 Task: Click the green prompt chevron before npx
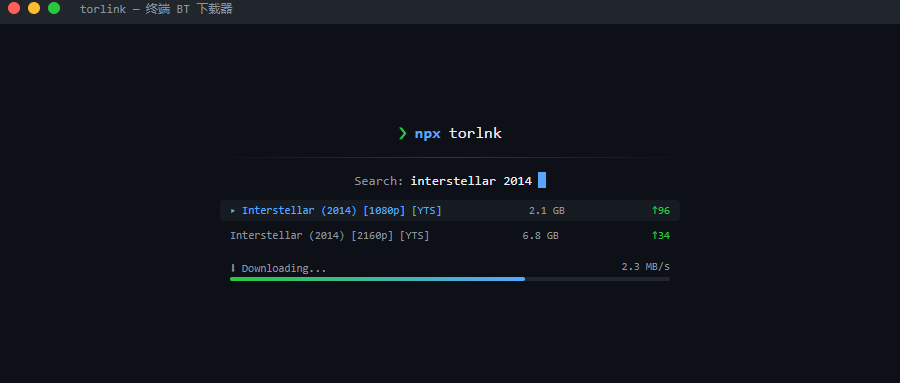click(402, 134)
